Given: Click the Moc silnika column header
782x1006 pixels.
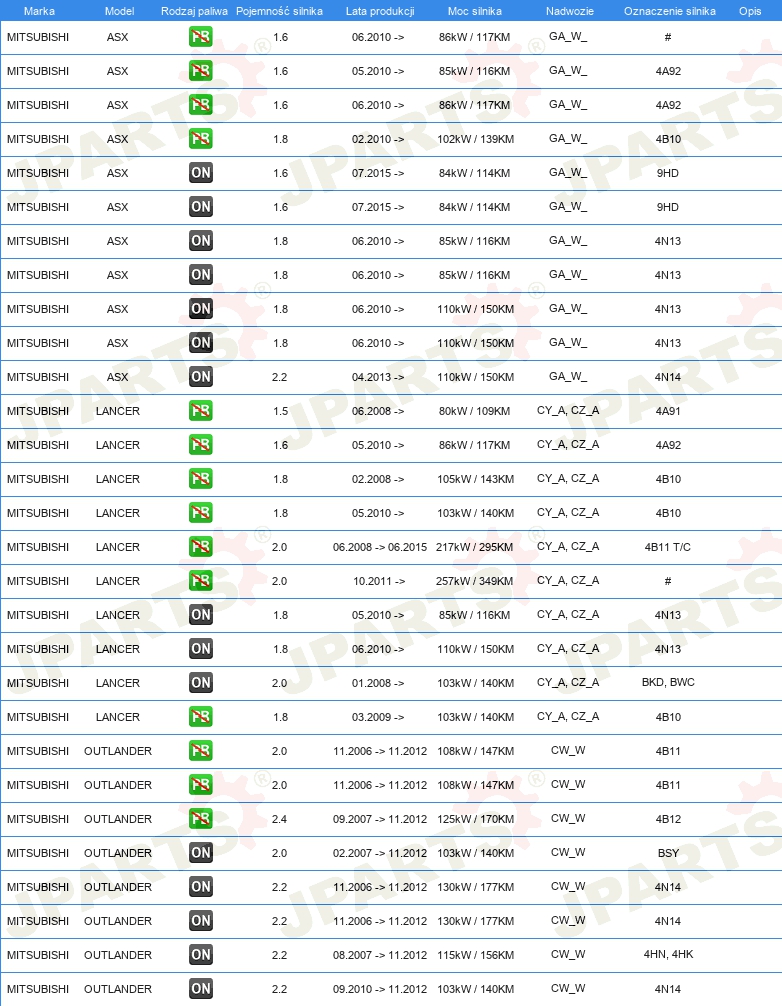Looking at the screenshot, I should [475, 11].
